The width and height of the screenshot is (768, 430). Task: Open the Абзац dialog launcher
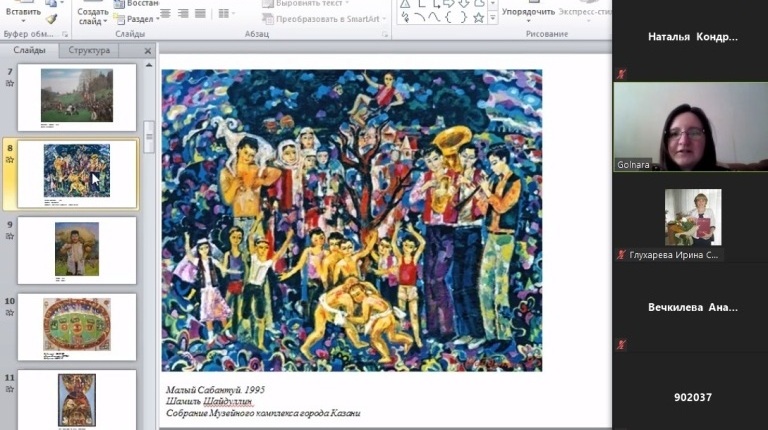point(385,34)
